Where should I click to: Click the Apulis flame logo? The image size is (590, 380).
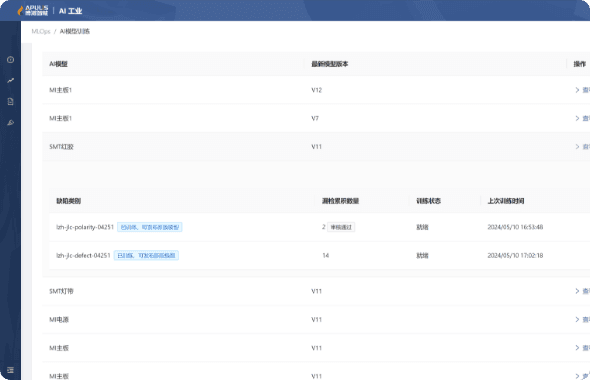coord(20,11)
